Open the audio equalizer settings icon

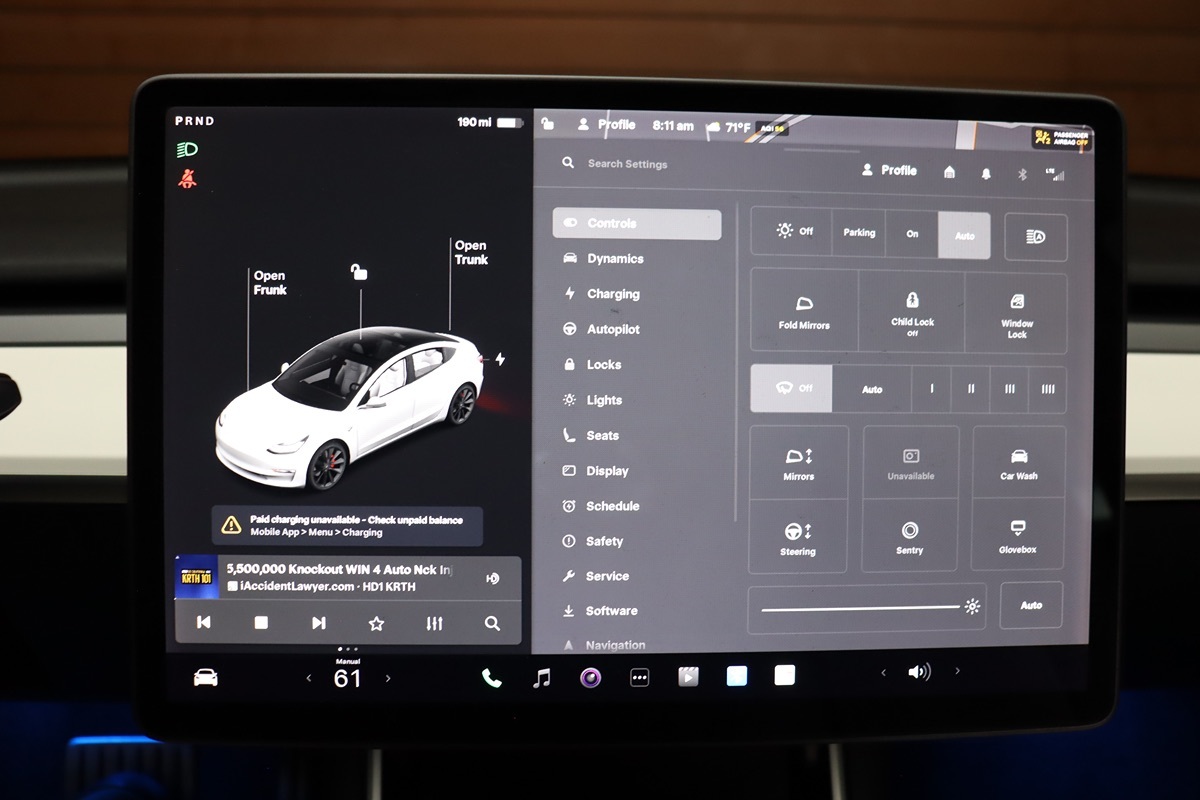(434, 623)
